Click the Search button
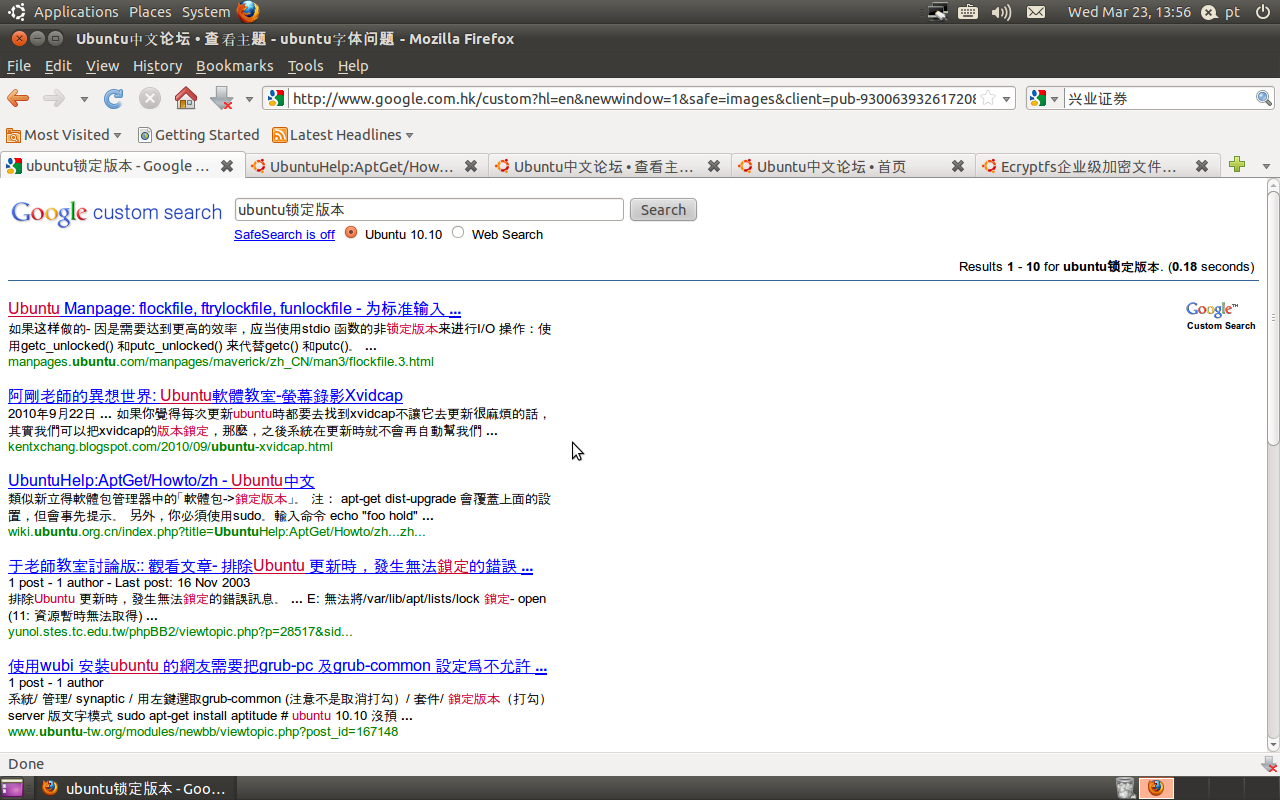Image resolution: width=1280 pixels, height=800 pixels. pos(663,210)
